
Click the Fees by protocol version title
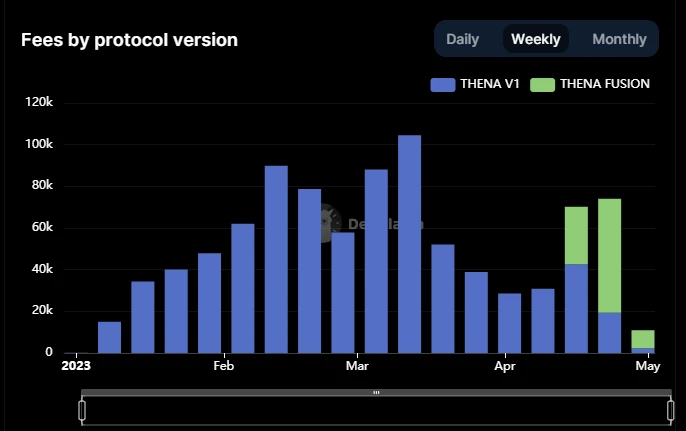[130, 40]
